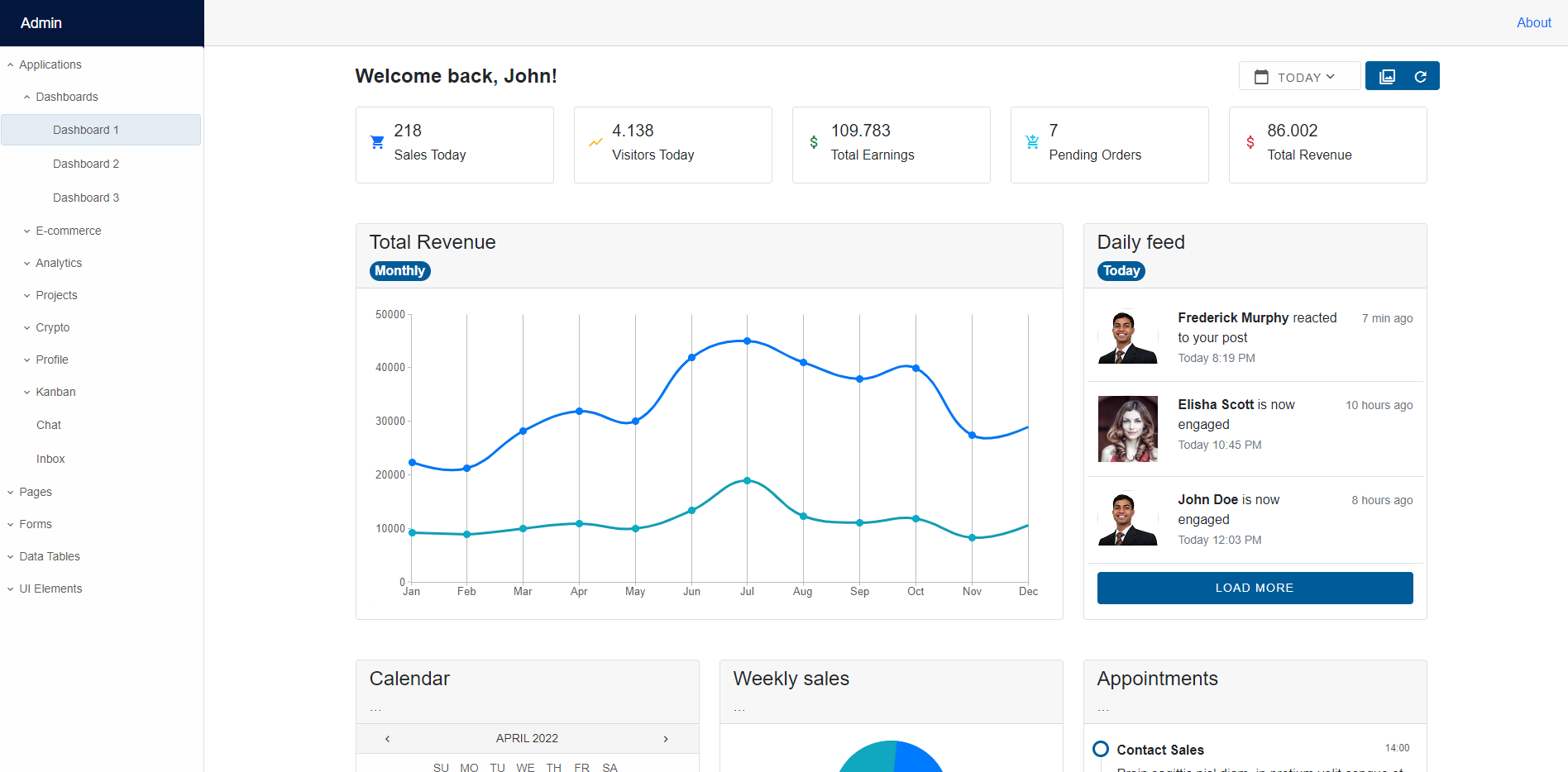This screenshot has width=1568, height=772.
Task: Click the red dollar Total Revenue icon
Action: pyautogui.click(x=1250, y=142)
